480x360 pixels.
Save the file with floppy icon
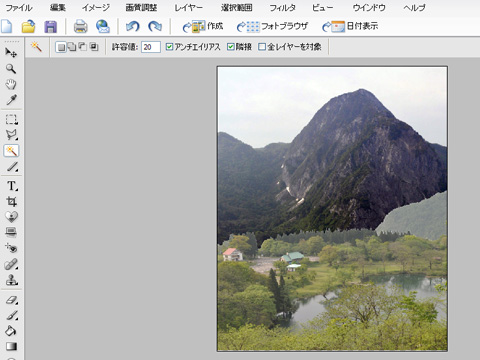coord(51,26)
